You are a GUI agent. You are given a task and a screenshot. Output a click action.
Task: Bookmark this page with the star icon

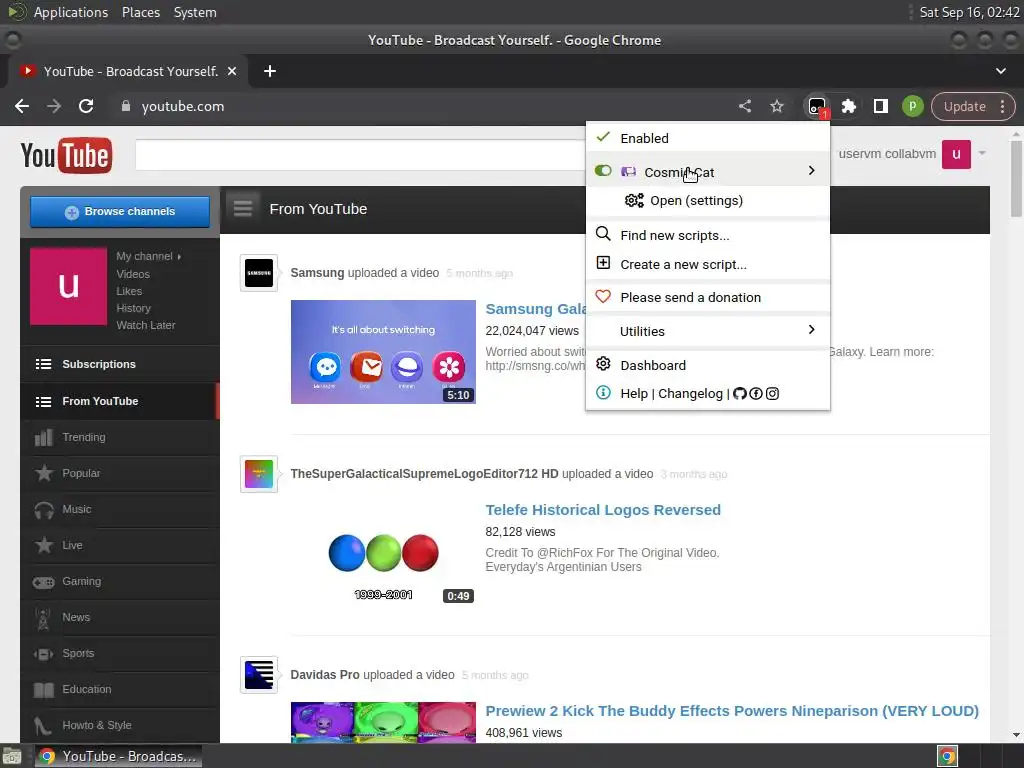point(776,106)
